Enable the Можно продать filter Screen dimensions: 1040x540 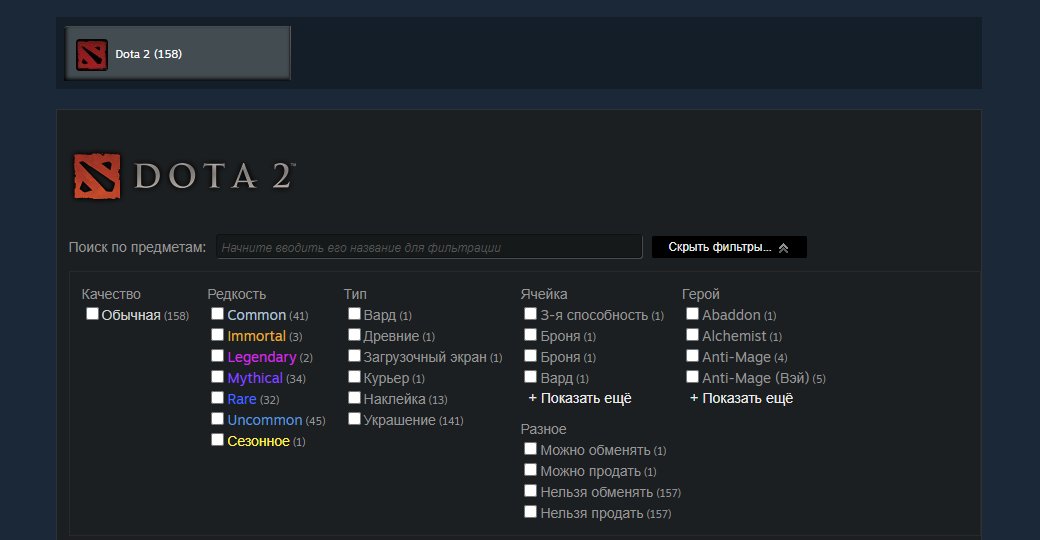tap(531, 470)
